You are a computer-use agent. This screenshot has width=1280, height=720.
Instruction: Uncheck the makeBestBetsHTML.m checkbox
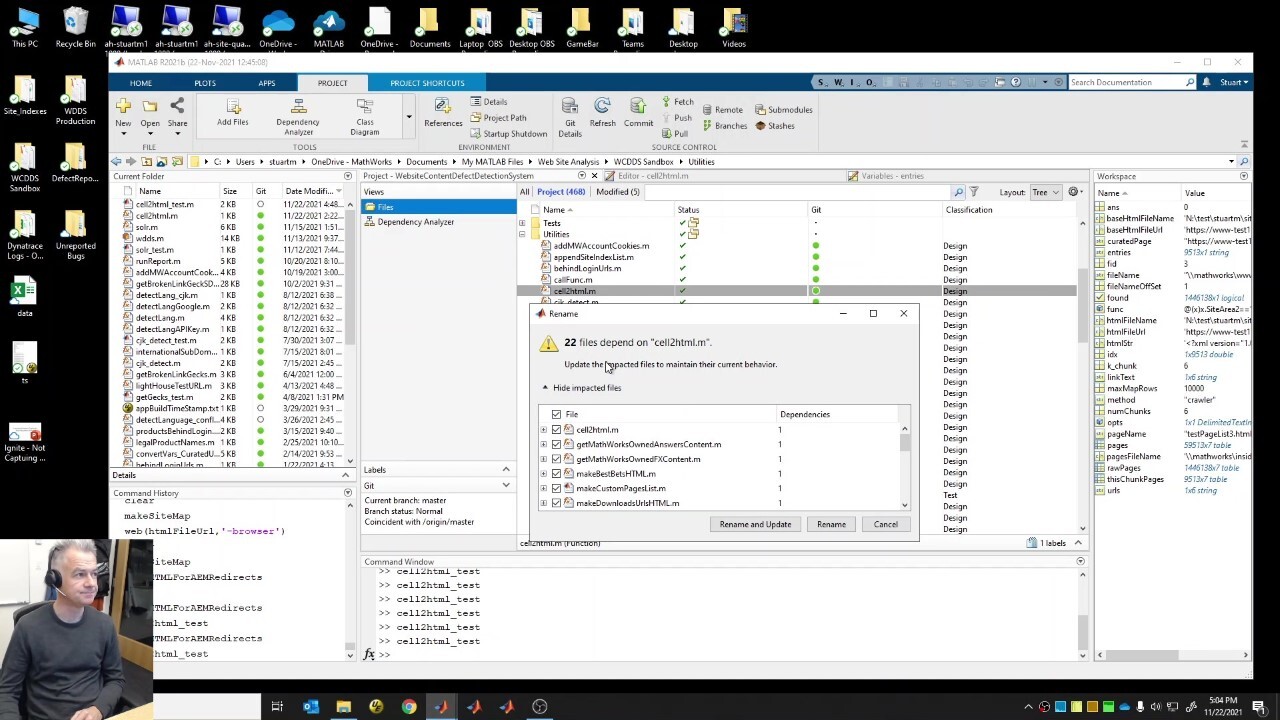(557, 474)
